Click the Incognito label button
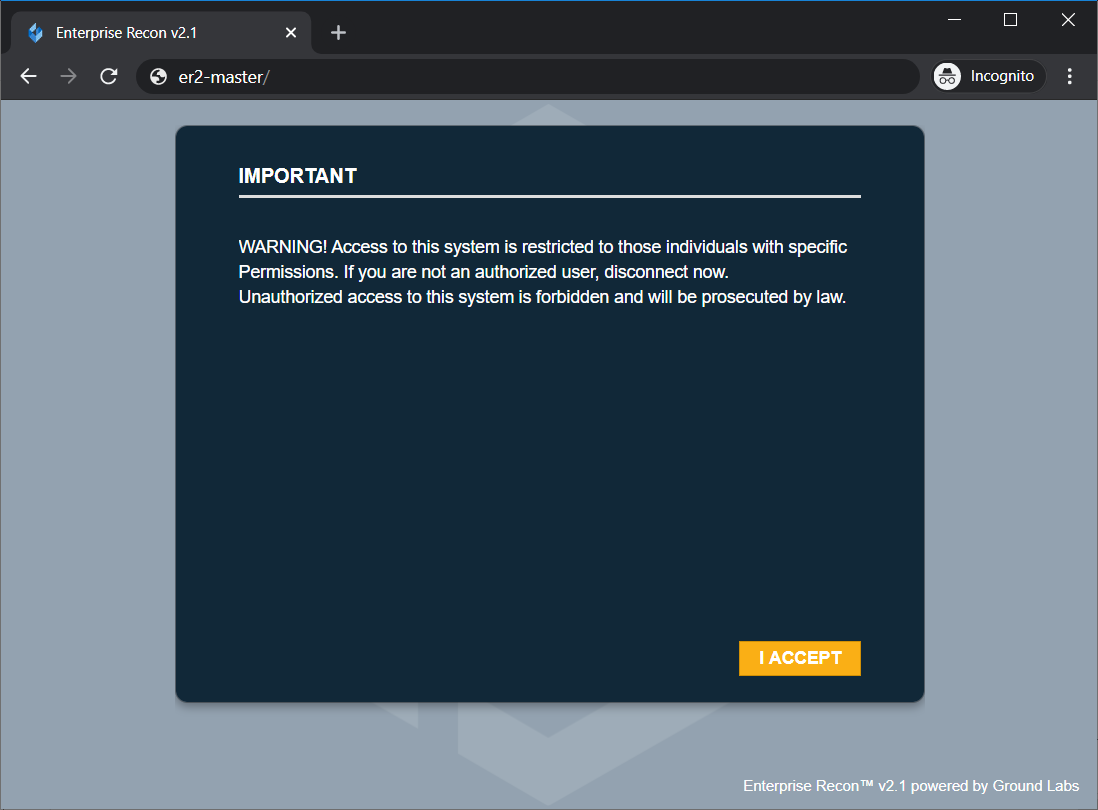 point(1001,75)
